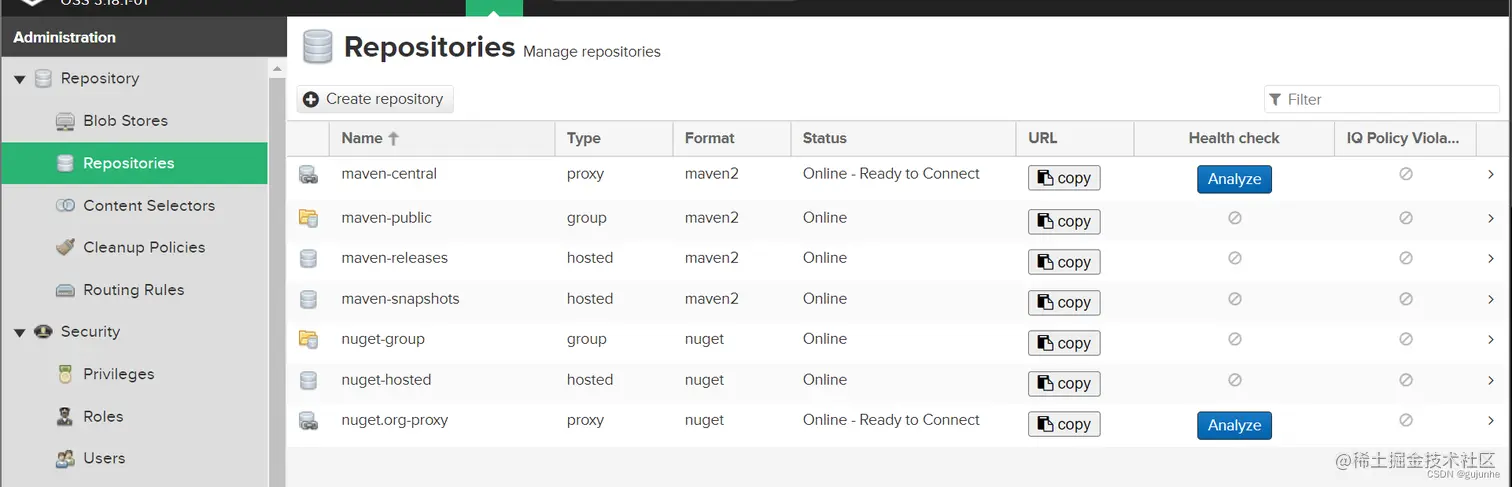
Task: Click the Cleanup Policies broom icon
Action: tap(65, 247)
